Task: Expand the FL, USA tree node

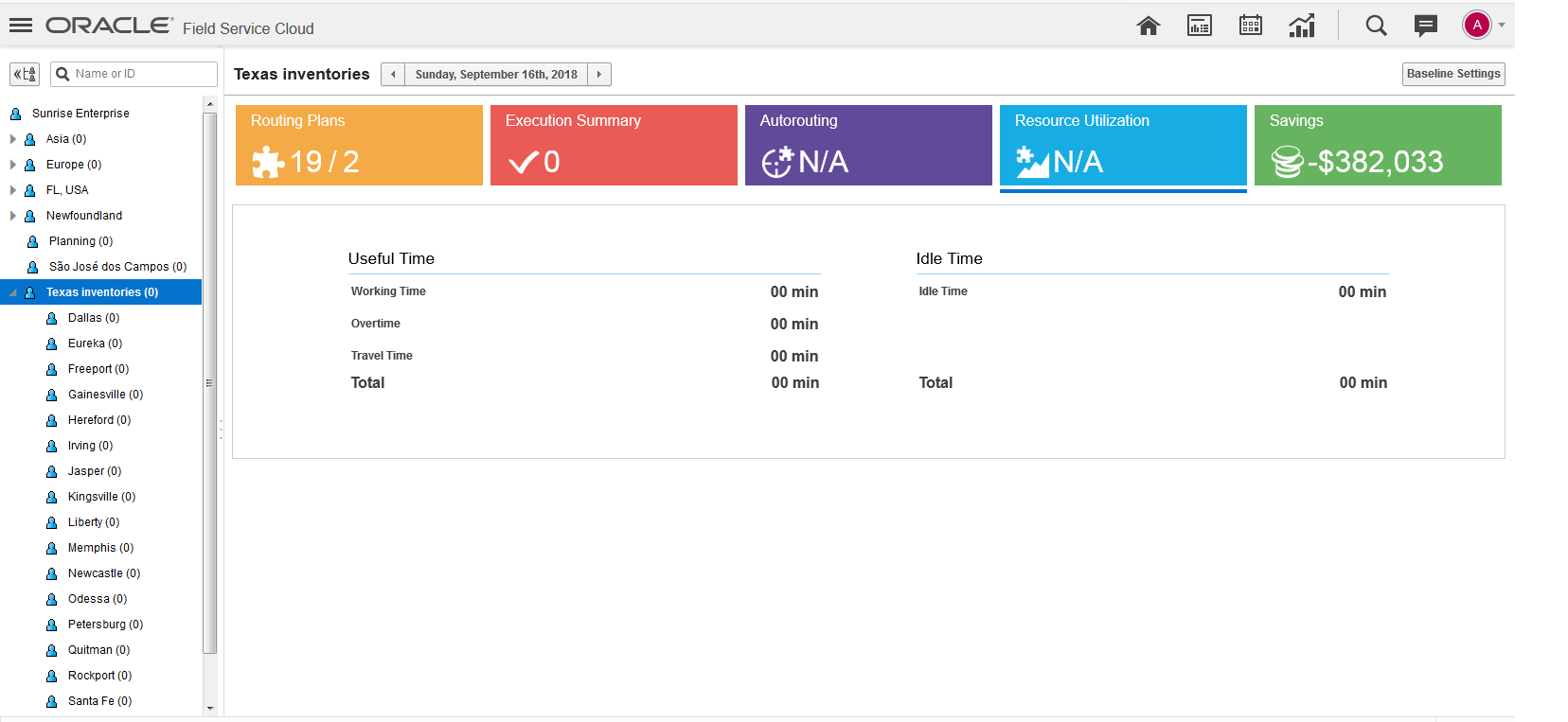Action: coord(13,190)
